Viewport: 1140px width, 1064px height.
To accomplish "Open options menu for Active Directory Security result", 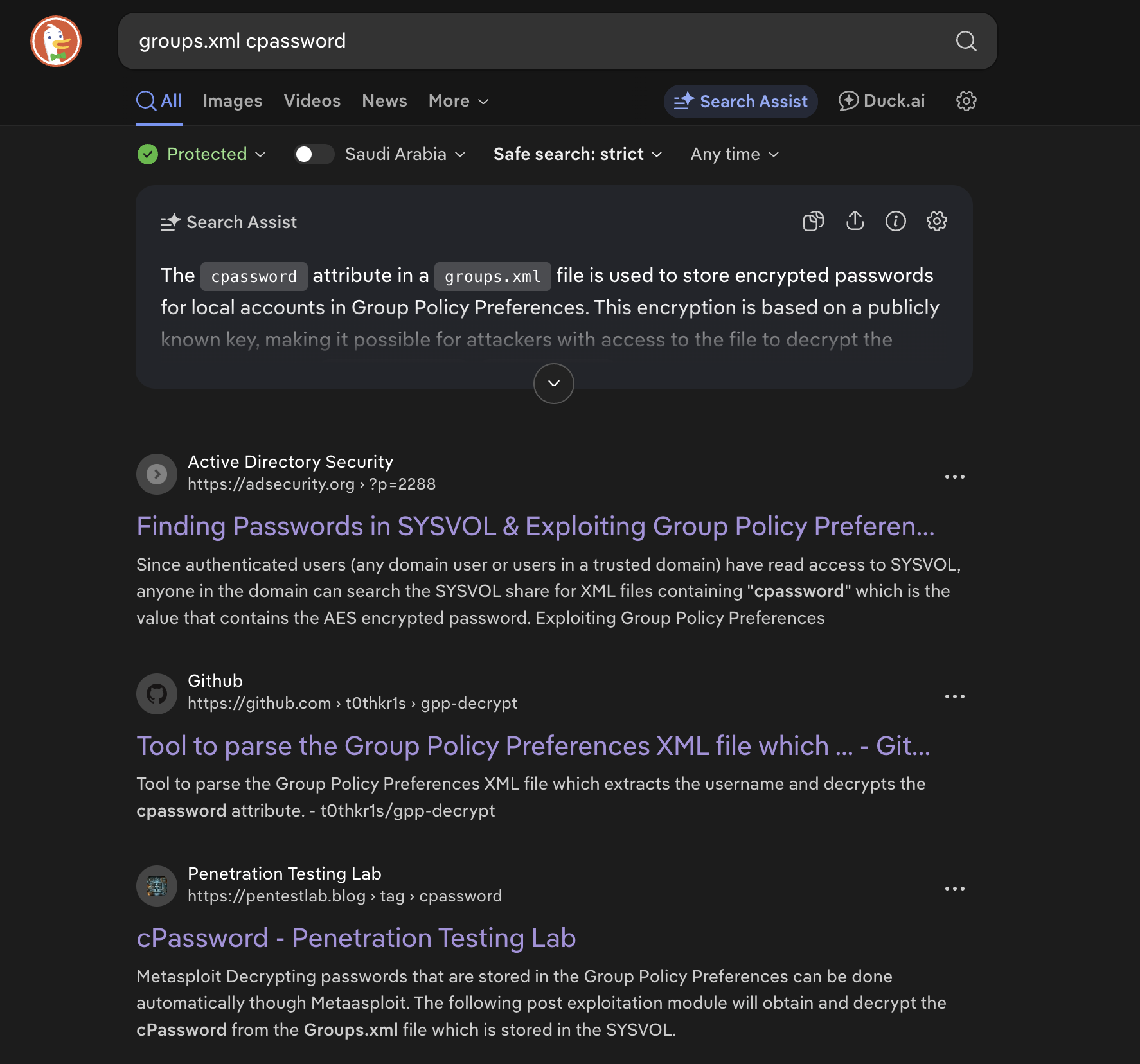I will (954, 477).
